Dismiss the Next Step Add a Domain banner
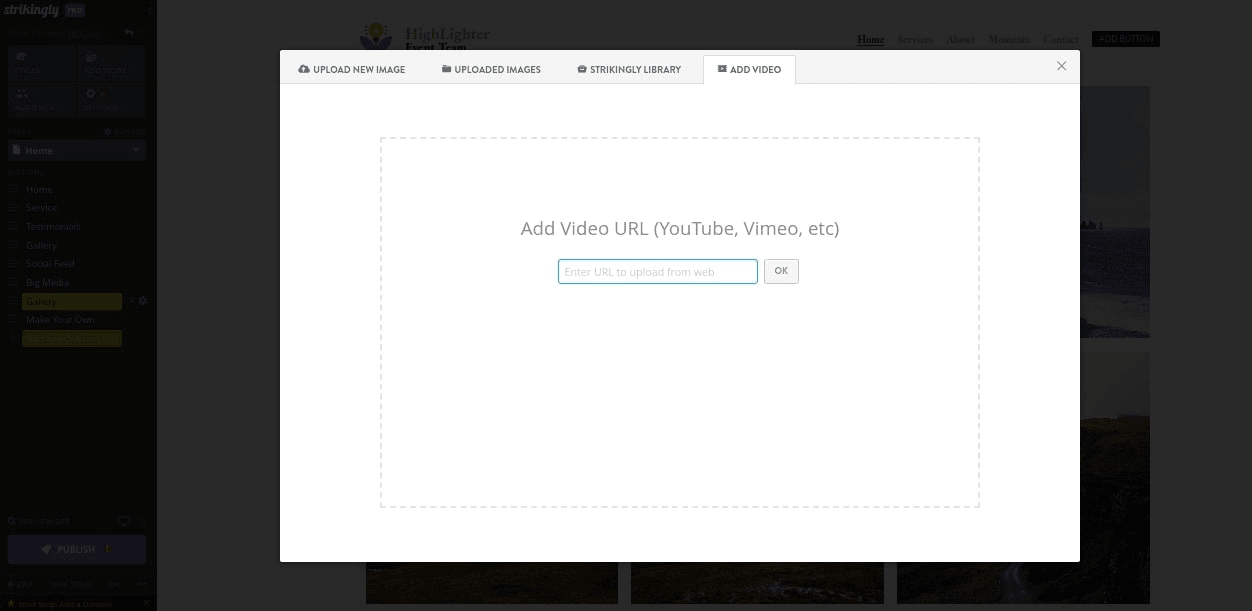 tap(147, 603)
